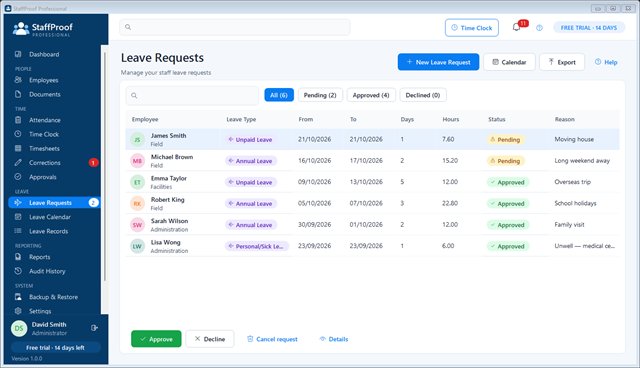Image resolution: width=640 pixels, height=368 pixels.
Task: Click the sidebar vertical scrollbar
Action: [x=105, y=166]
